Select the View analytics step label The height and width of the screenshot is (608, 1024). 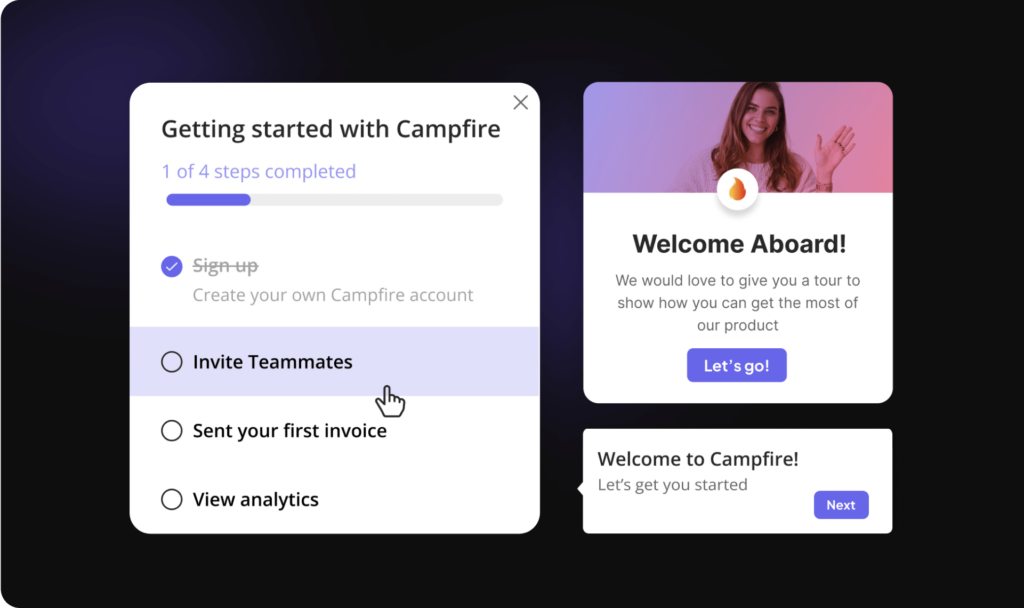pos(255,500)
